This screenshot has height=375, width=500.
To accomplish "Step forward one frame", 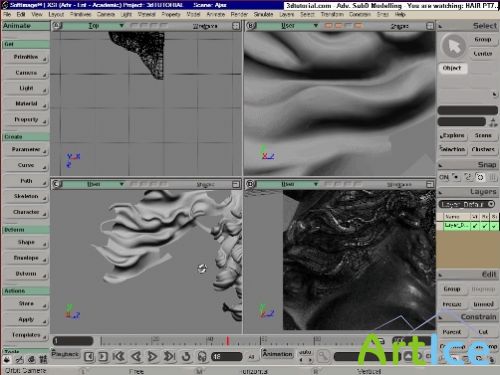I will coord(103,357).
